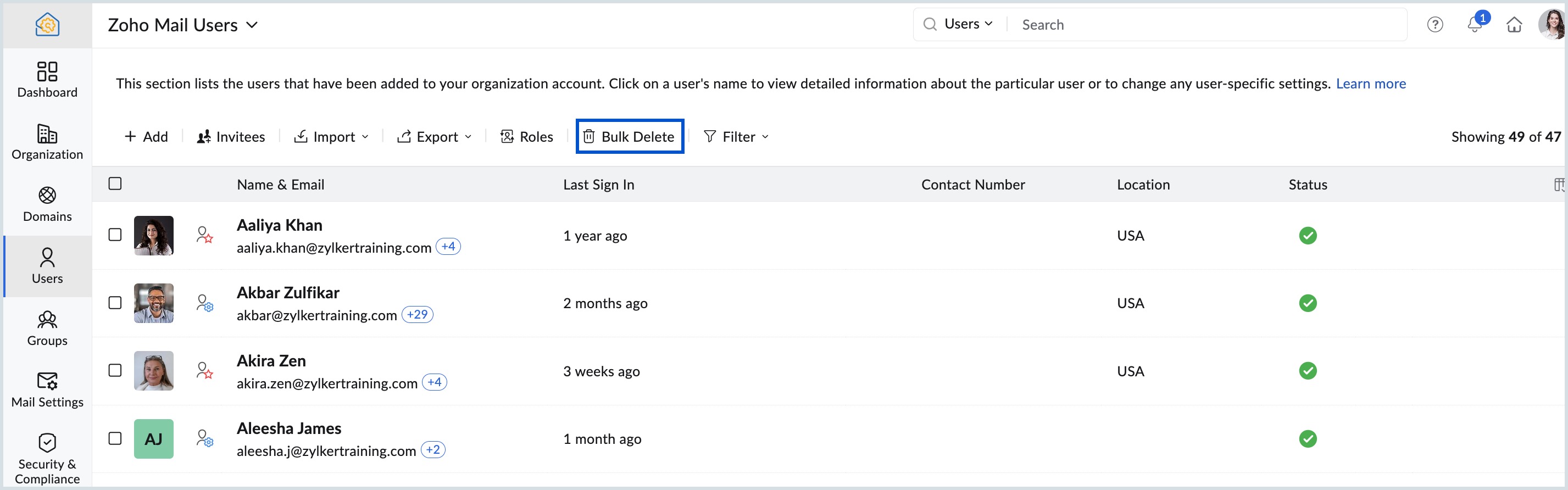Click in the Search input field
Image resolution: width=1568 pixels, height=490 pixels.
coord(1211,24)
